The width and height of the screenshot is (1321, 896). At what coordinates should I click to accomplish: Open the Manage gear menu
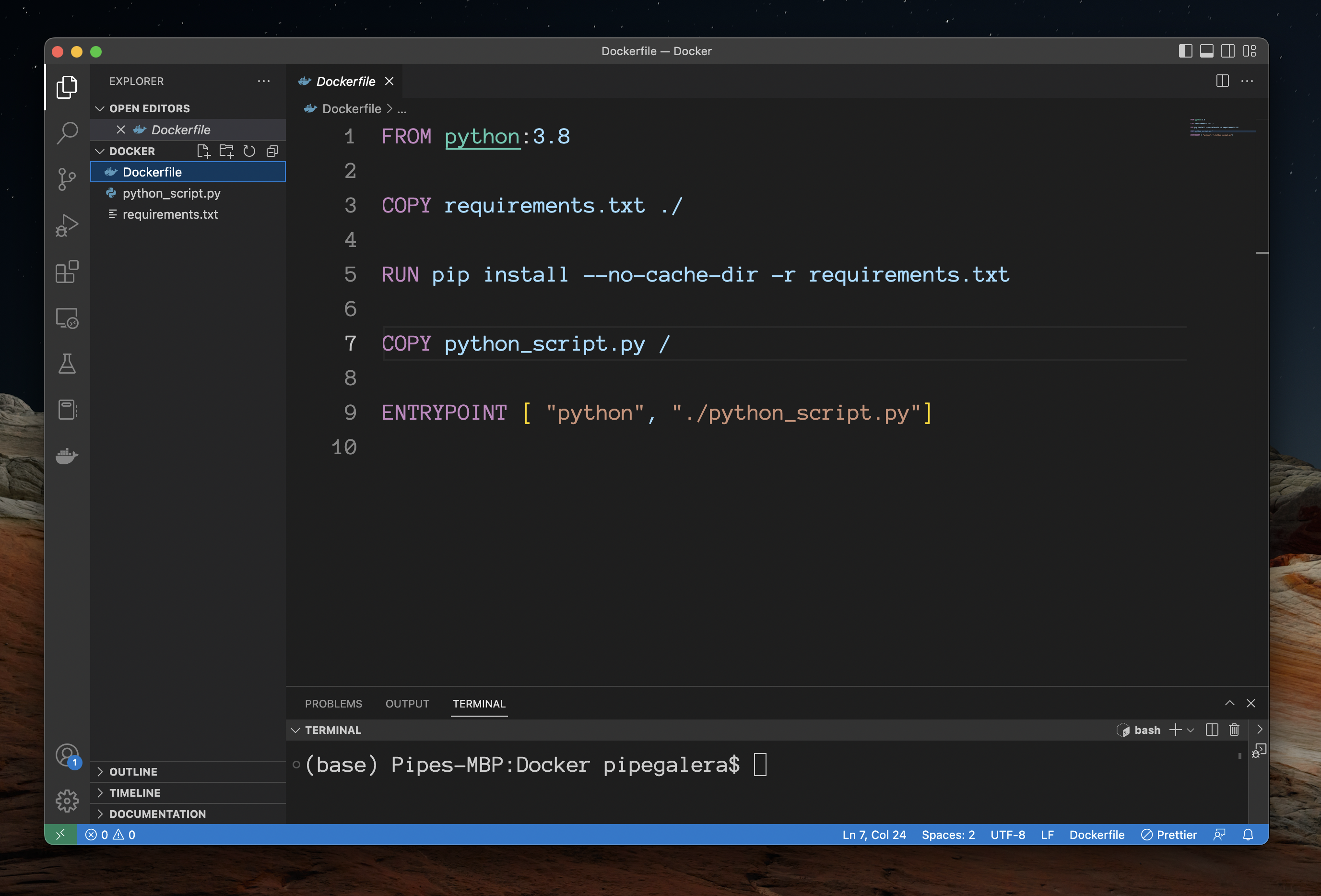(67, 801)
